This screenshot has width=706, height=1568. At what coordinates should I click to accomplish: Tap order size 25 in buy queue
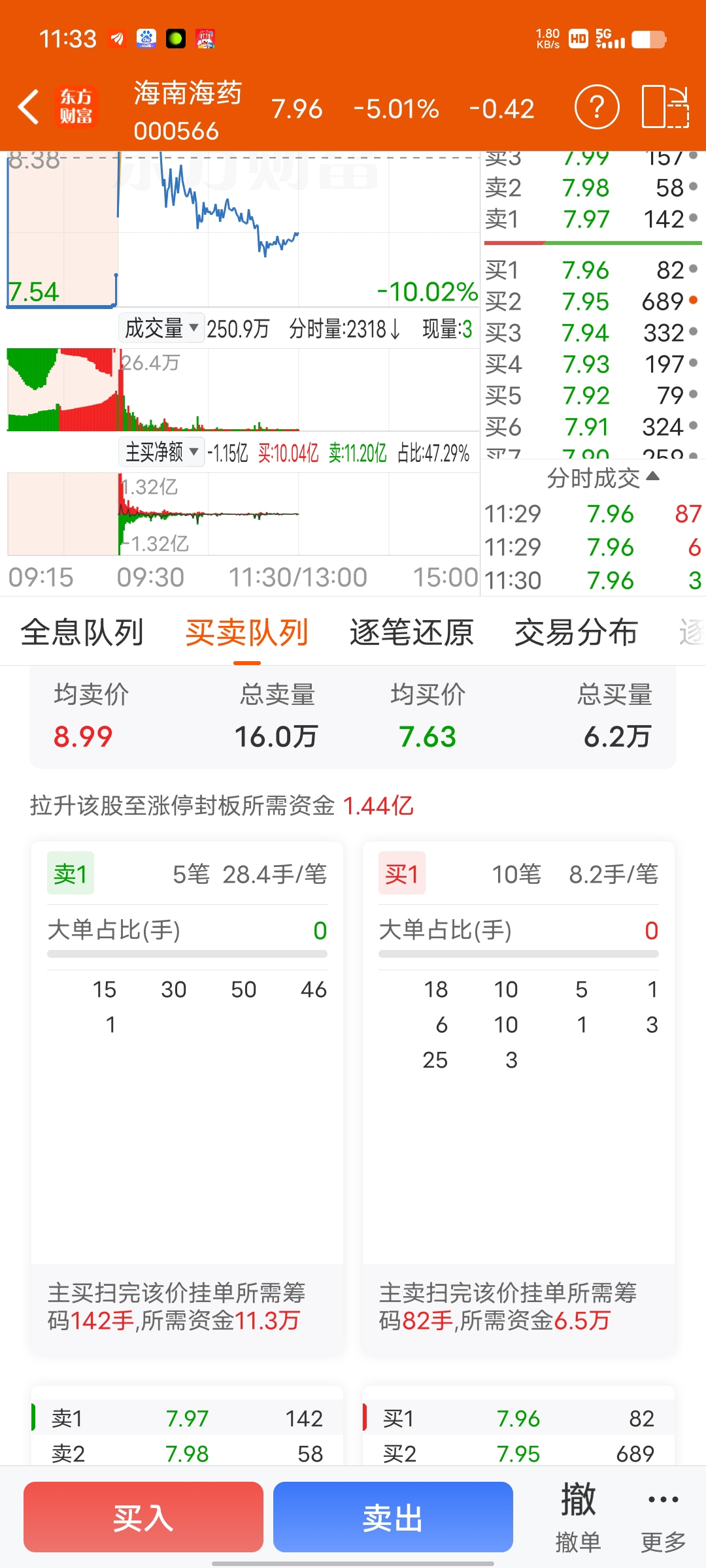point(435,1060)
